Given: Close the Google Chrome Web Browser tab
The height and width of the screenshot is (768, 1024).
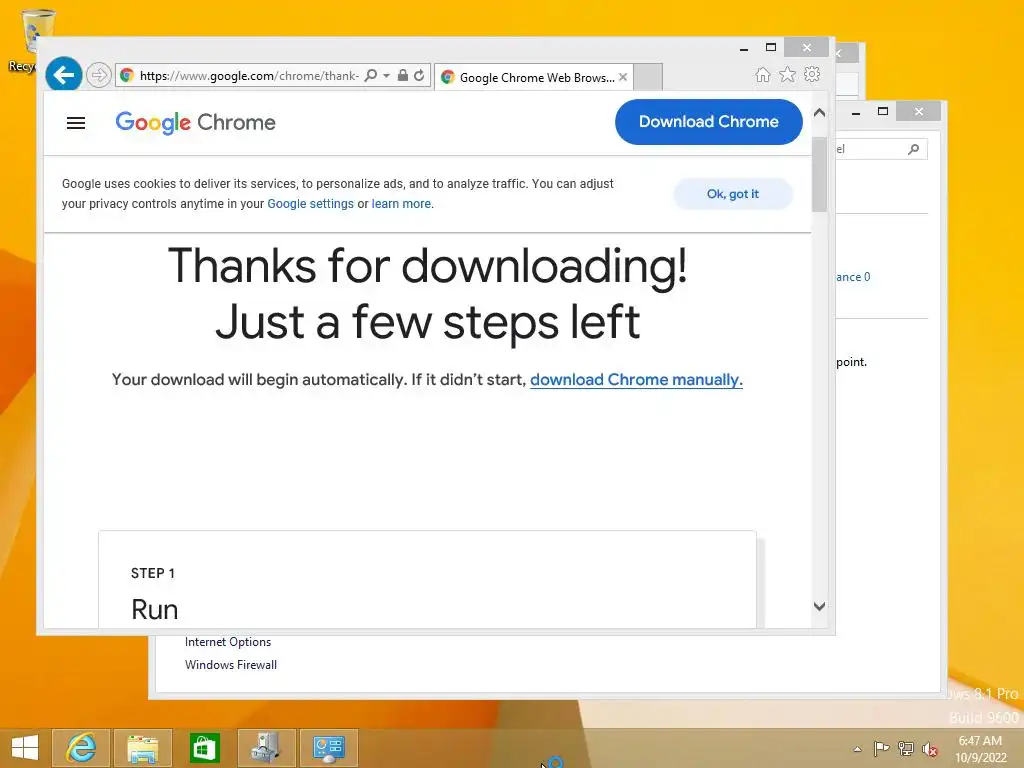Looking at the screenshot, I should 623,77.
